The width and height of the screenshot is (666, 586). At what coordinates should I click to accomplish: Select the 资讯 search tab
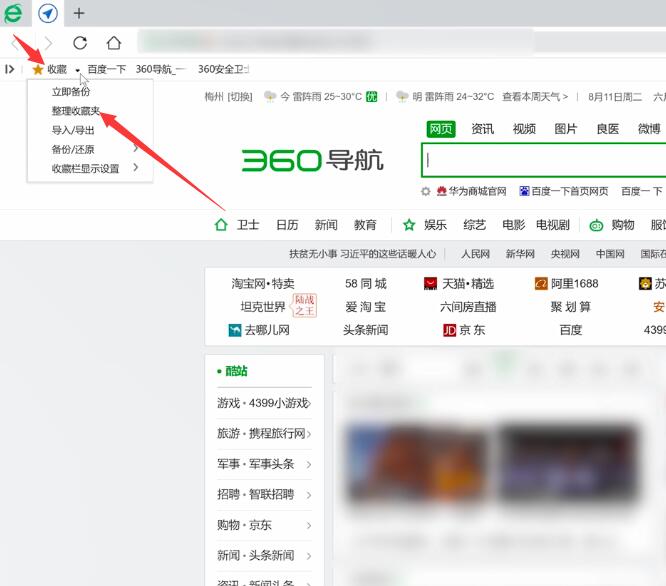483,129
